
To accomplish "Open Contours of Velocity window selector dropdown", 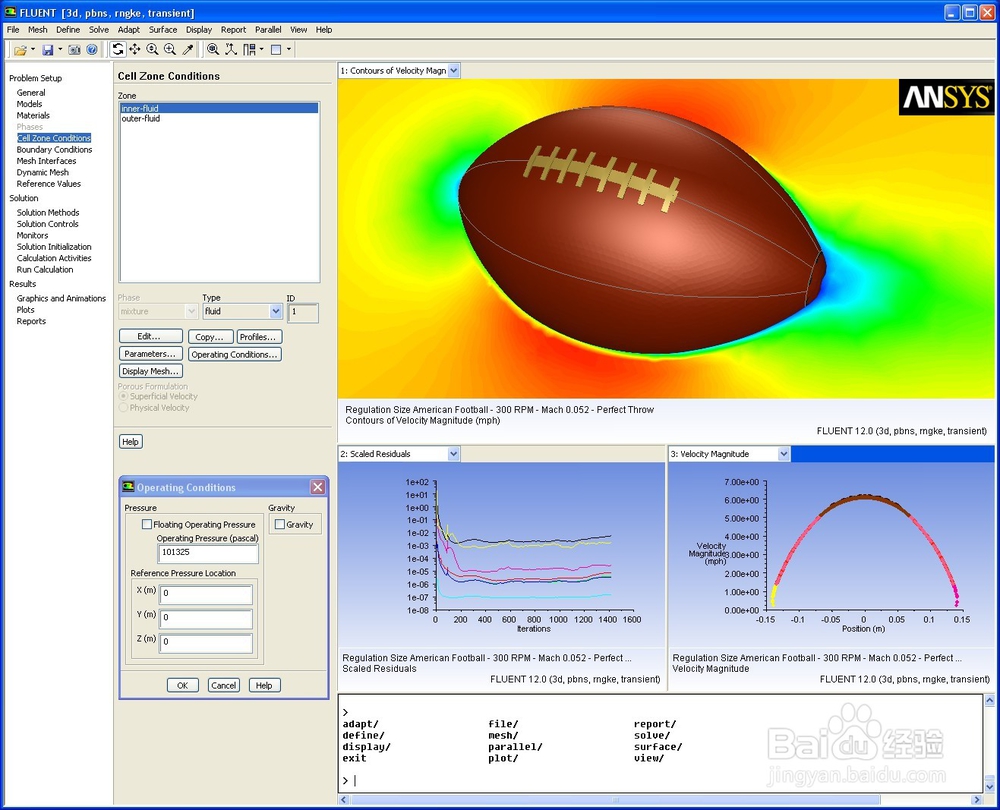I will (453, 71).
